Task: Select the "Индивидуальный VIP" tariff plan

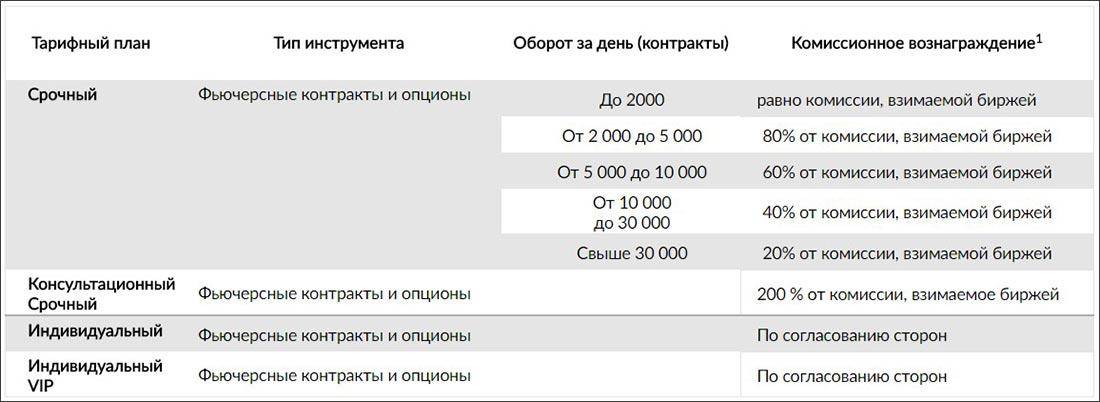Action: [x=95, y=375]
